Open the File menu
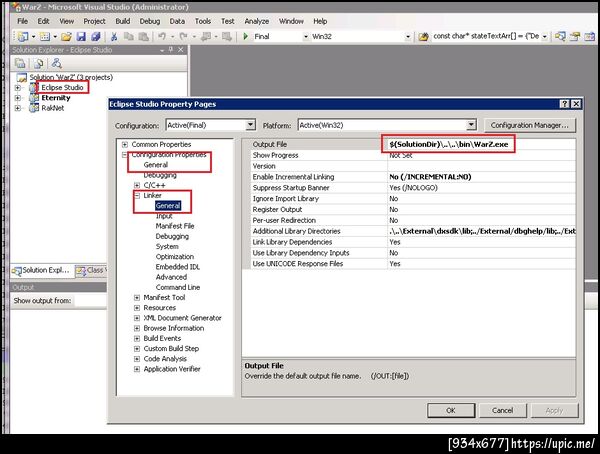The width and height of the screenshot is (600, 454). coord(23,21)
